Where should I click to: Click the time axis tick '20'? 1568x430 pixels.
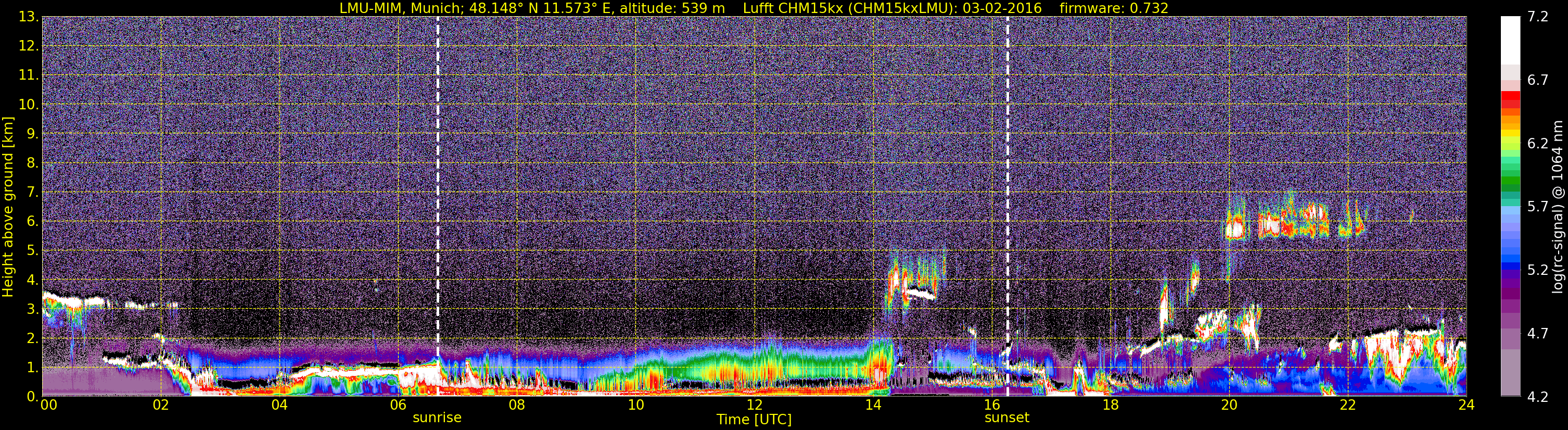point(1229,406)
